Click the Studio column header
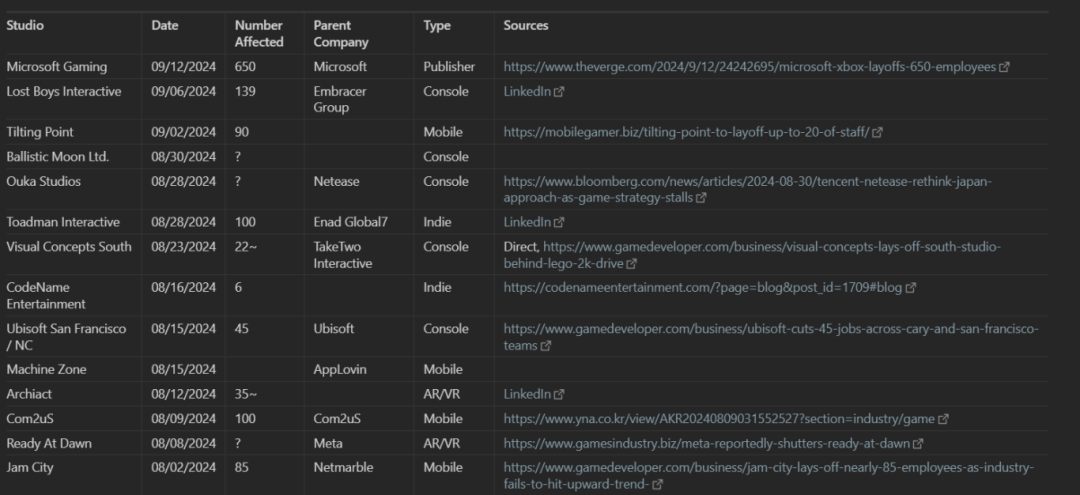The width and height of the screenshot is (1080, 495). click(x=25, y=25)
